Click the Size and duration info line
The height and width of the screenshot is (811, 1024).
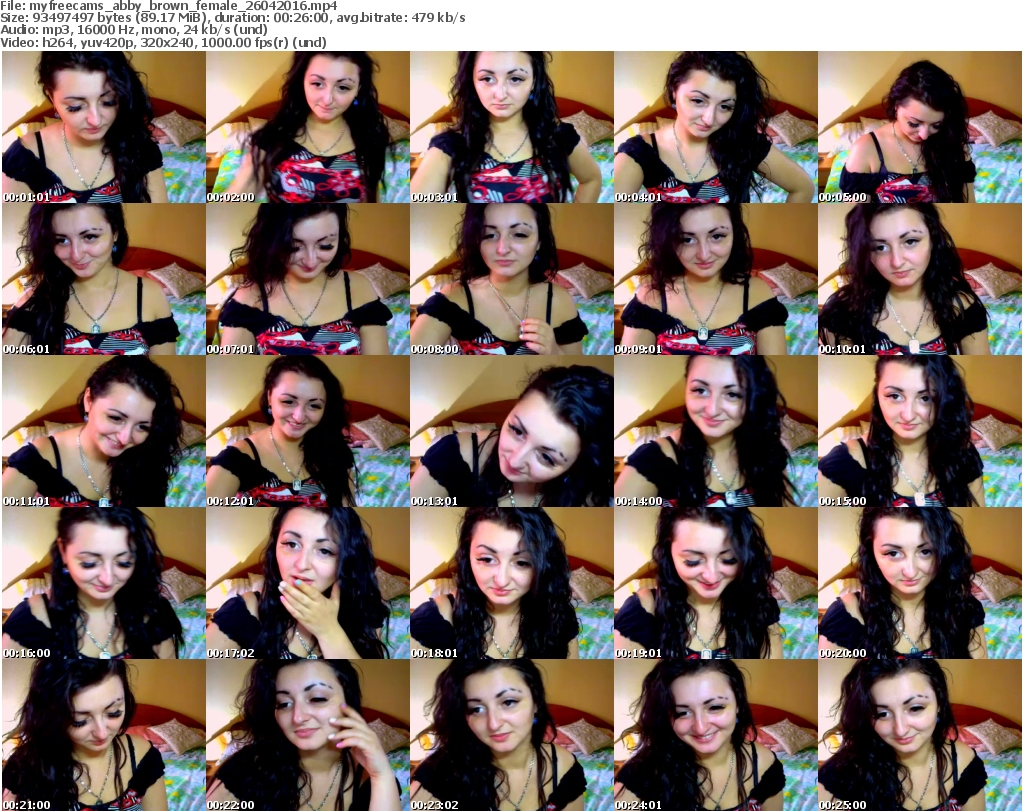[x=232, y=18]
